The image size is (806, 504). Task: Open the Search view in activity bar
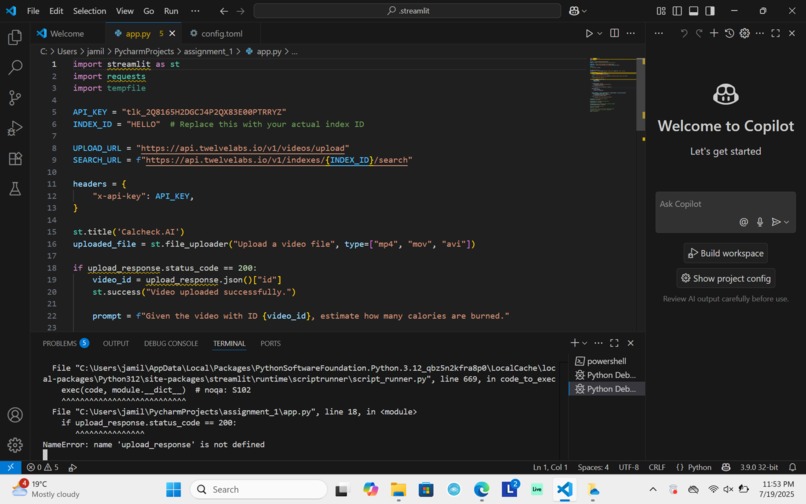[15, 67]
